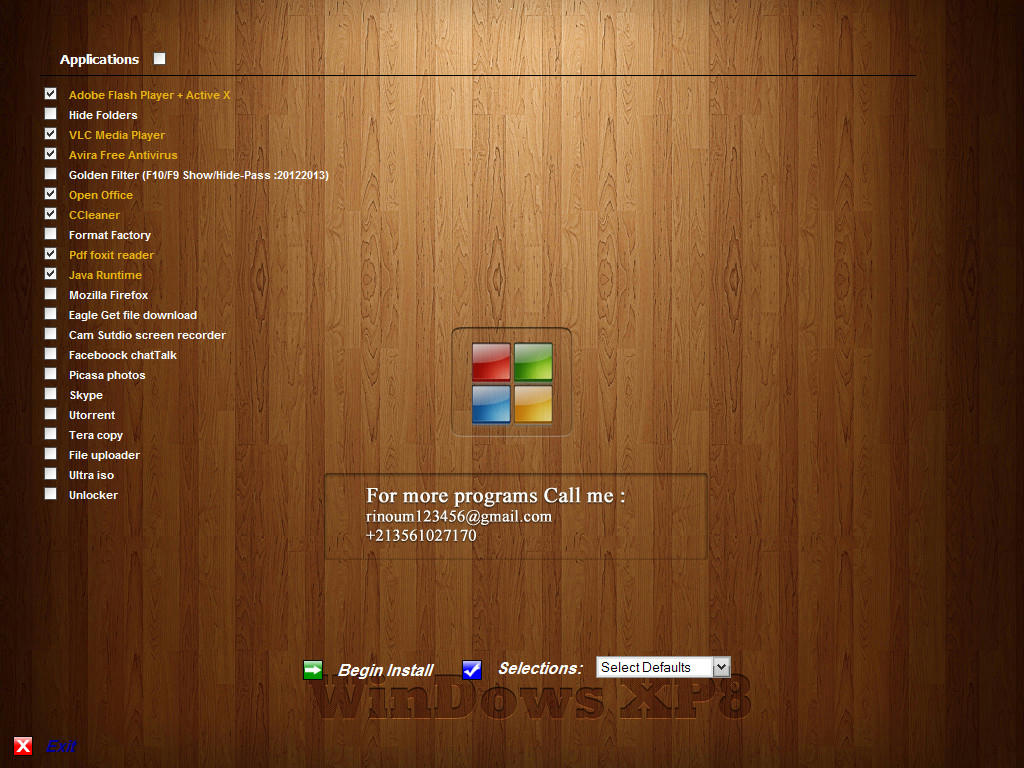Enable Format Factory checkbox
1024x768 pixels.
[x=50, y=234]
